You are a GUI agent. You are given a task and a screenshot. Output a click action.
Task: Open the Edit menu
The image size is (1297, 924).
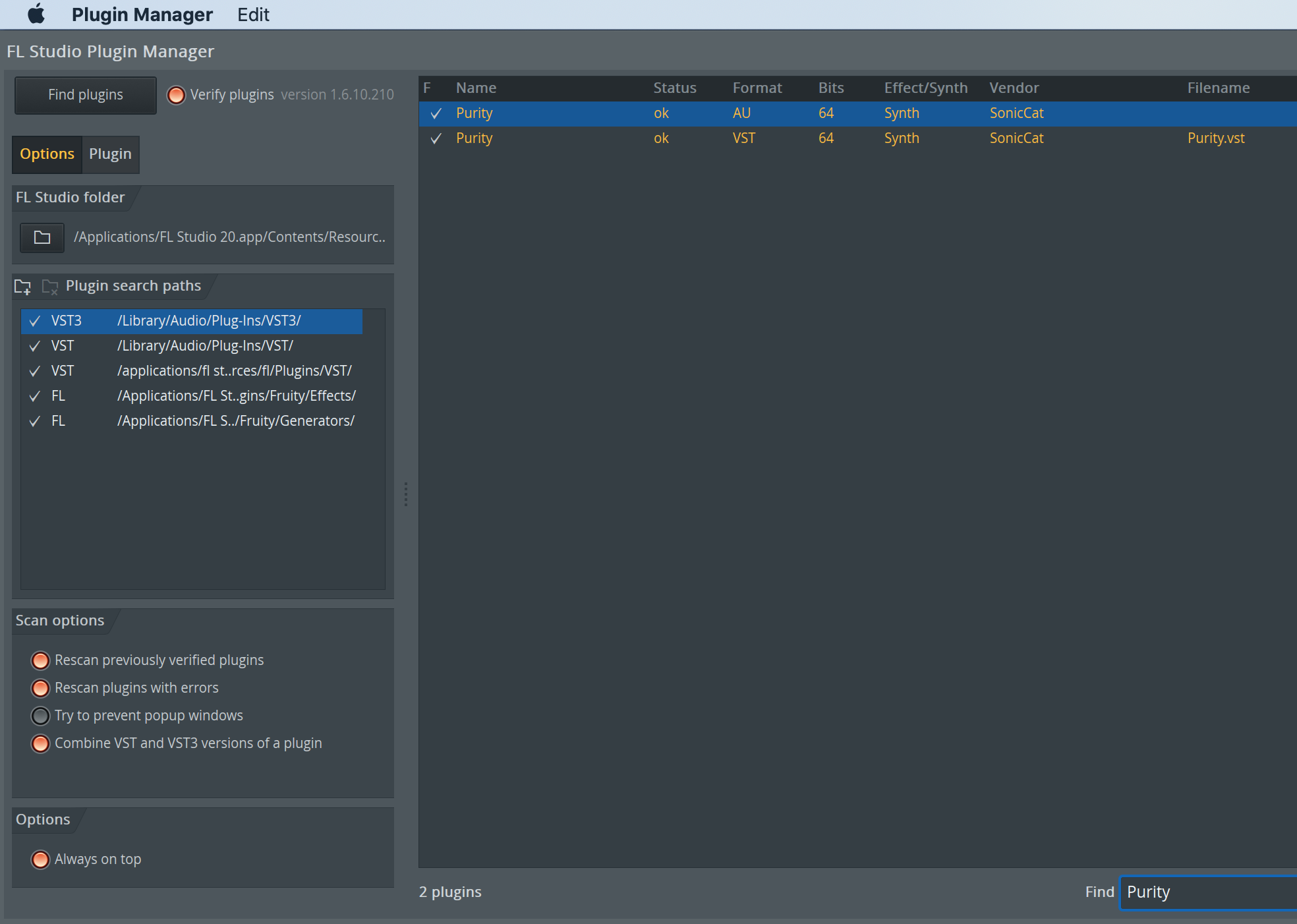(253, 14)
